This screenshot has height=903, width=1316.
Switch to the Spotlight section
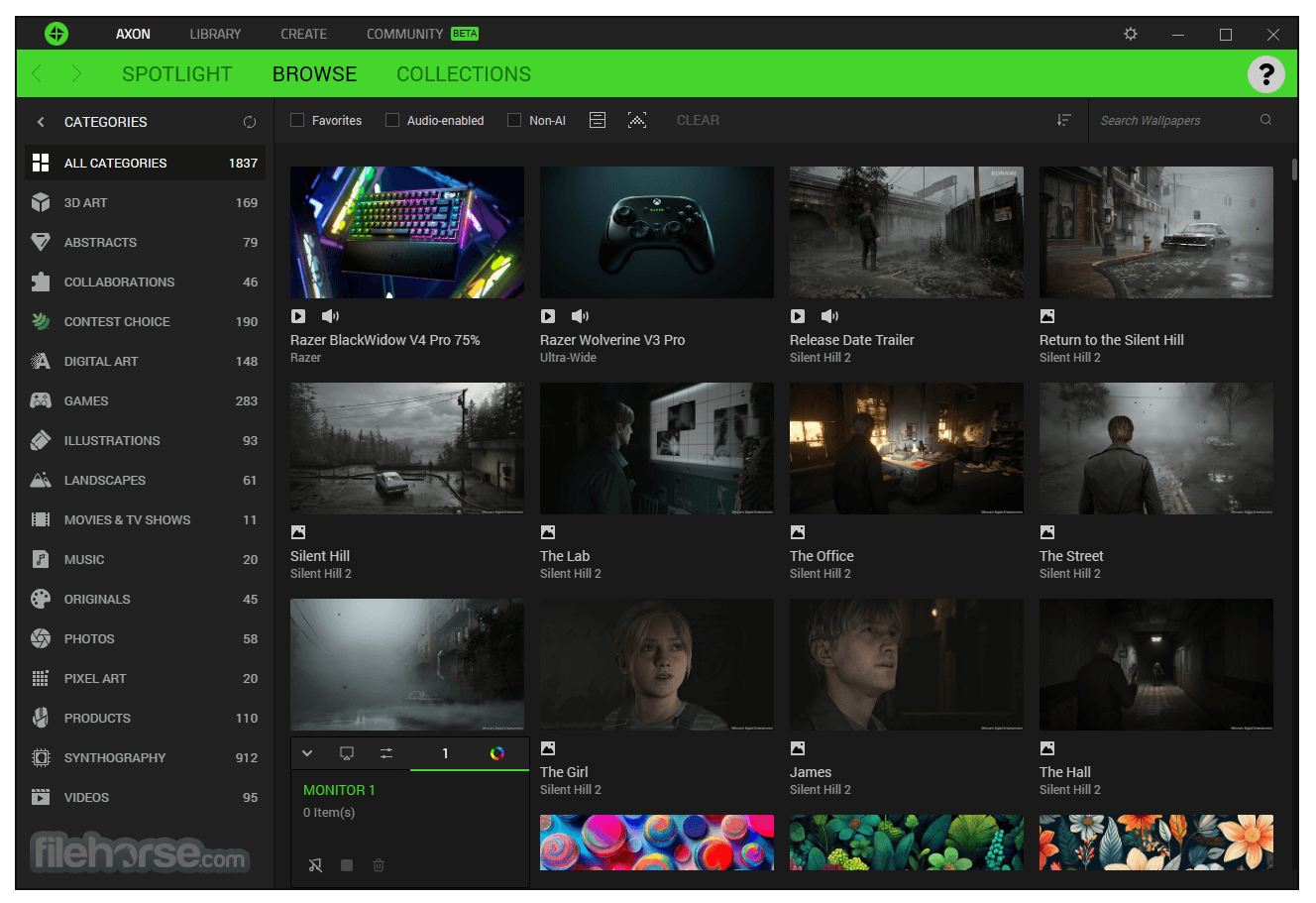[176, 74]
